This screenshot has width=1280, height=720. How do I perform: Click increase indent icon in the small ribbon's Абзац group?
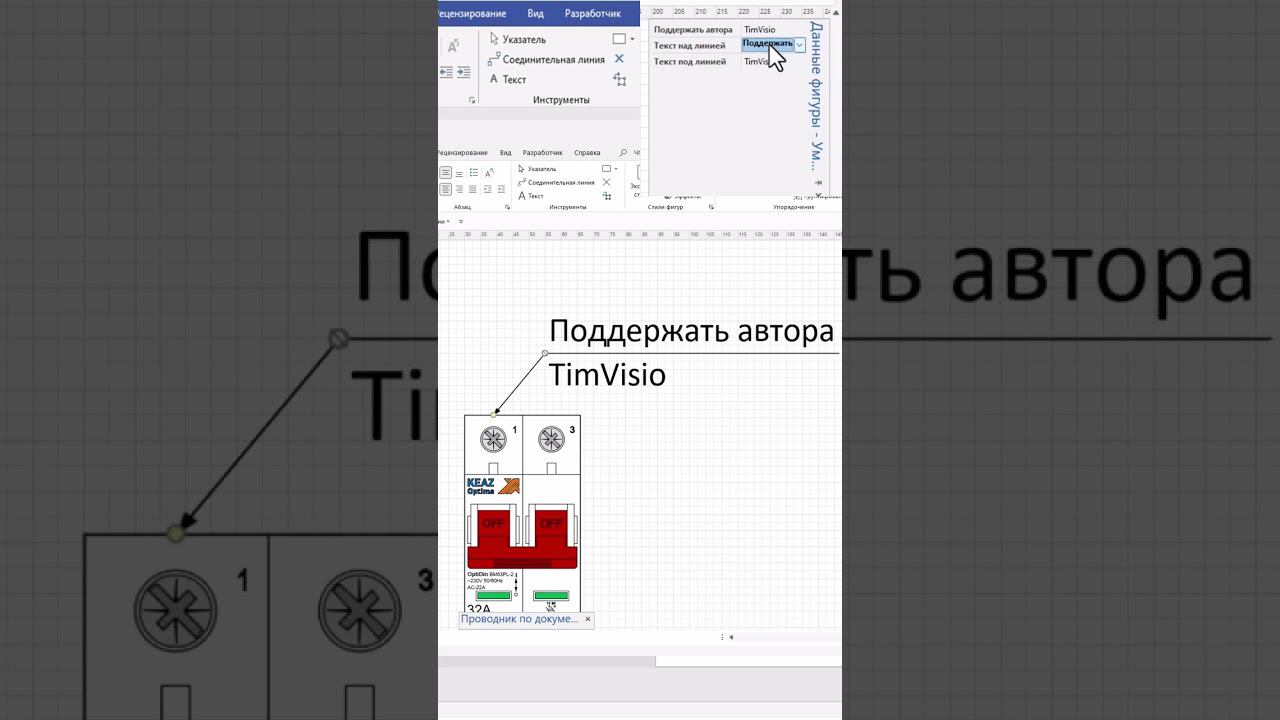pyautogui.click(x=499, y=189)
